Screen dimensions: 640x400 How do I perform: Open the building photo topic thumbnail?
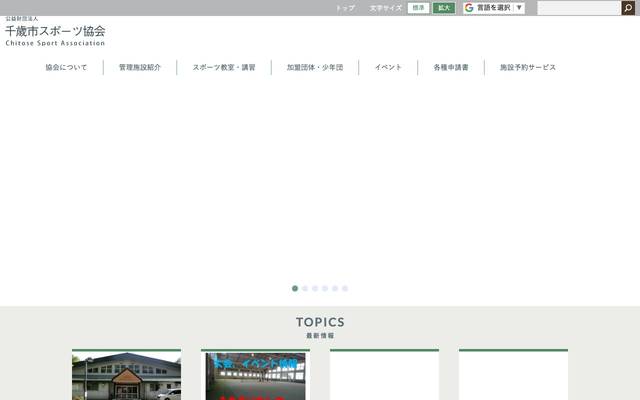127,376
